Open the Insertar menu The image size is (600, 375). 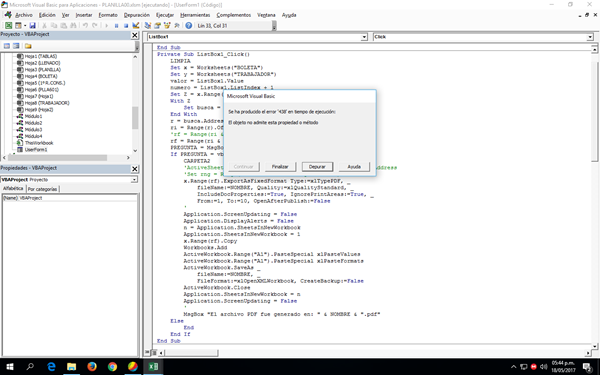click(84, 15)
